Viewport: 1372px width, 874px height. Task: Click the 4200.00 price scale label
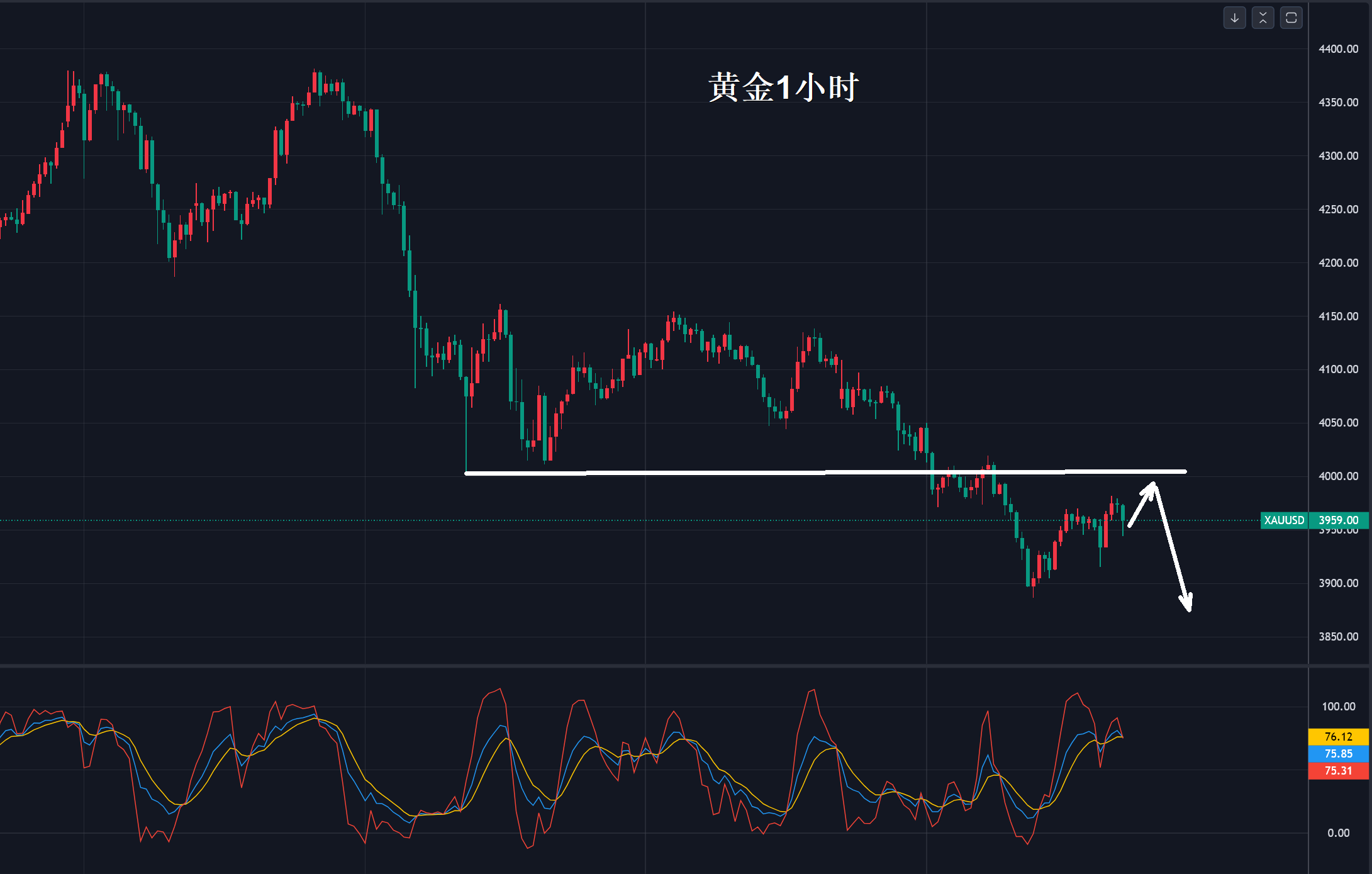coord(1338,263)
